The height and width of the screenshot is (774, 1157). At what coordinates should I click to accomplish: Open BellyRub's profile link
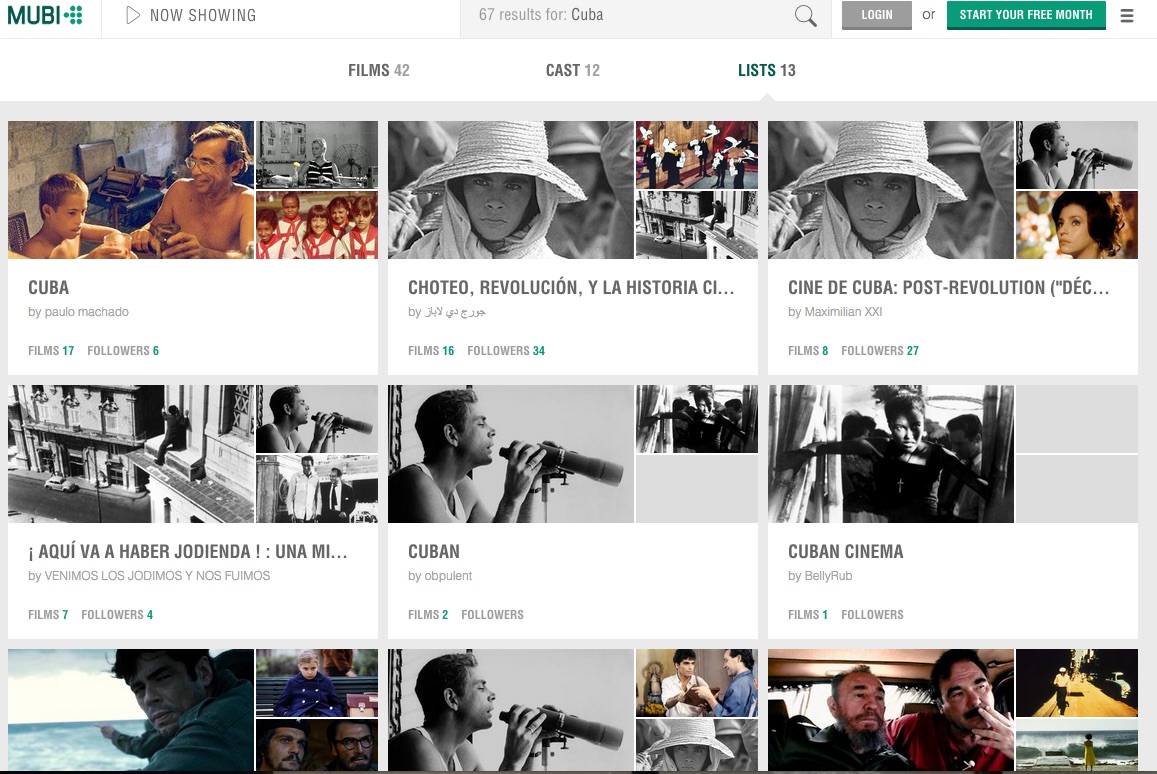click(828, 576)
